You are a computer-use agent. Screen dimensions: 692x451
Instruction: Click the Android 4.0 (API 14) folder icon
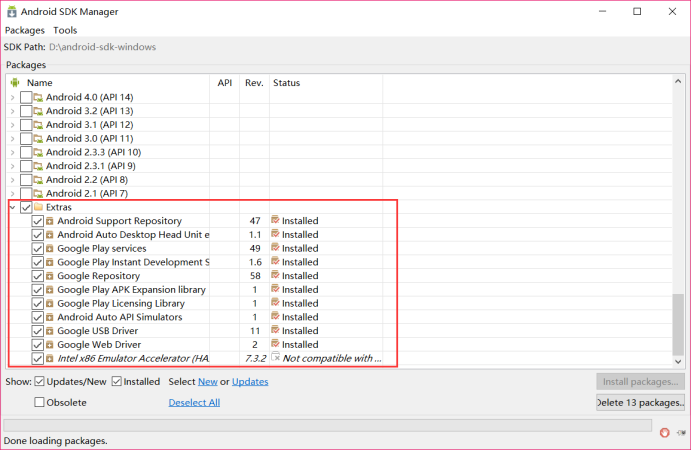point(38,97)
